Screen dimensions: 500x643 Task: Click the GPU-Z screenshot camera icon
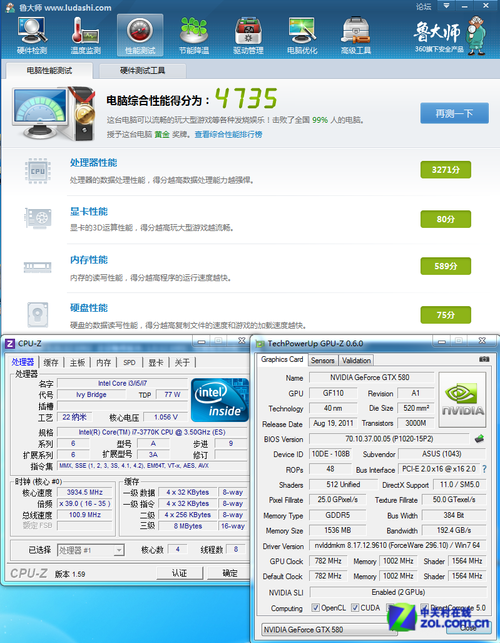tap(484, 359)
